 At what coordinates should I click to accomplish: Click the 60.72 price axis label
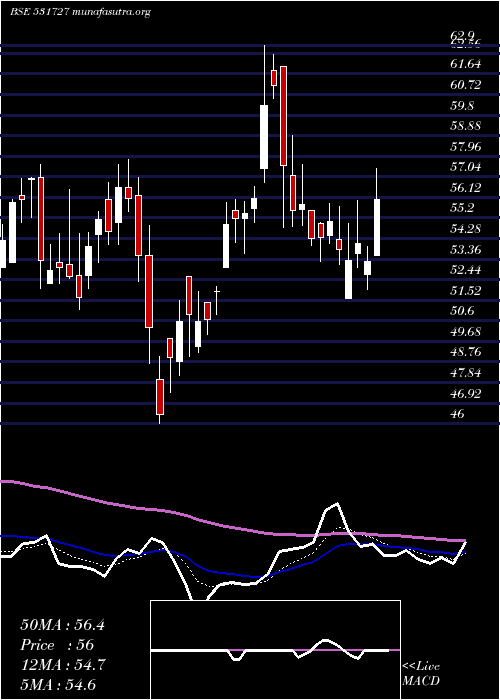tap(466, 85)
